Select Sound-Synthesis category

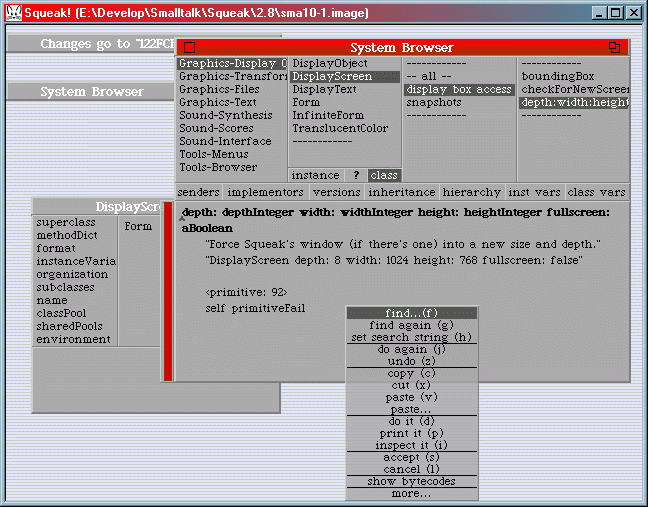(232, 115)
